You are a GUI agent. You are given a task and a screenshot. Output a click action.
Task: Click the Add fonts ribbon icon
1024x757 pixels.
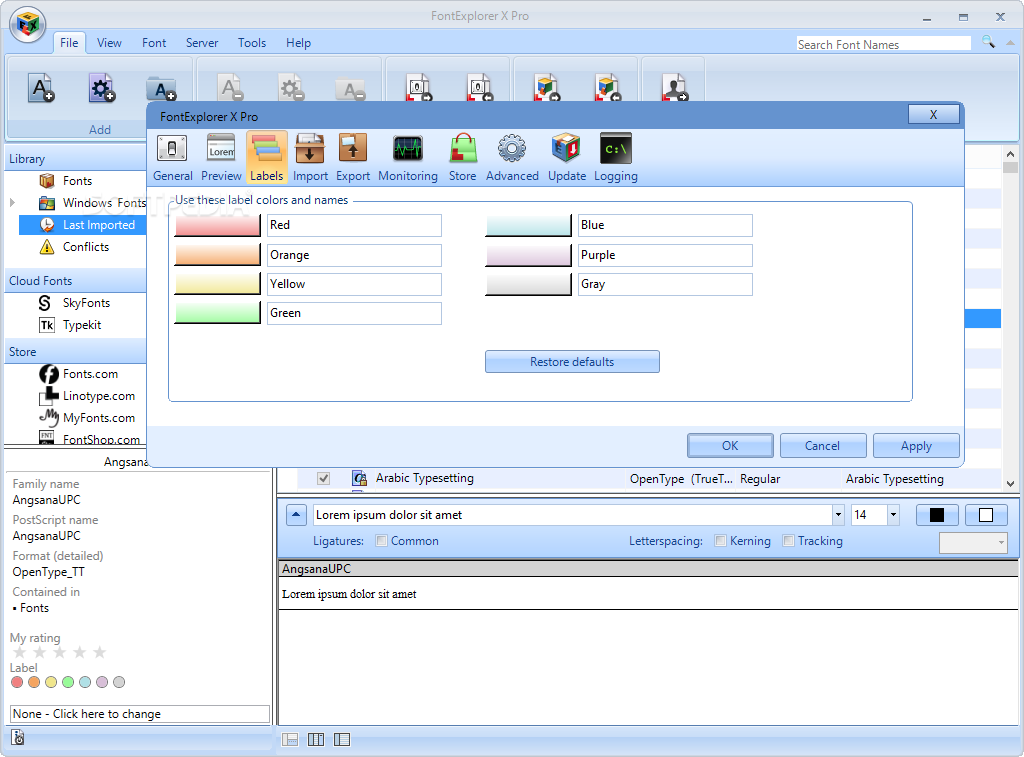tap(41, 88)
